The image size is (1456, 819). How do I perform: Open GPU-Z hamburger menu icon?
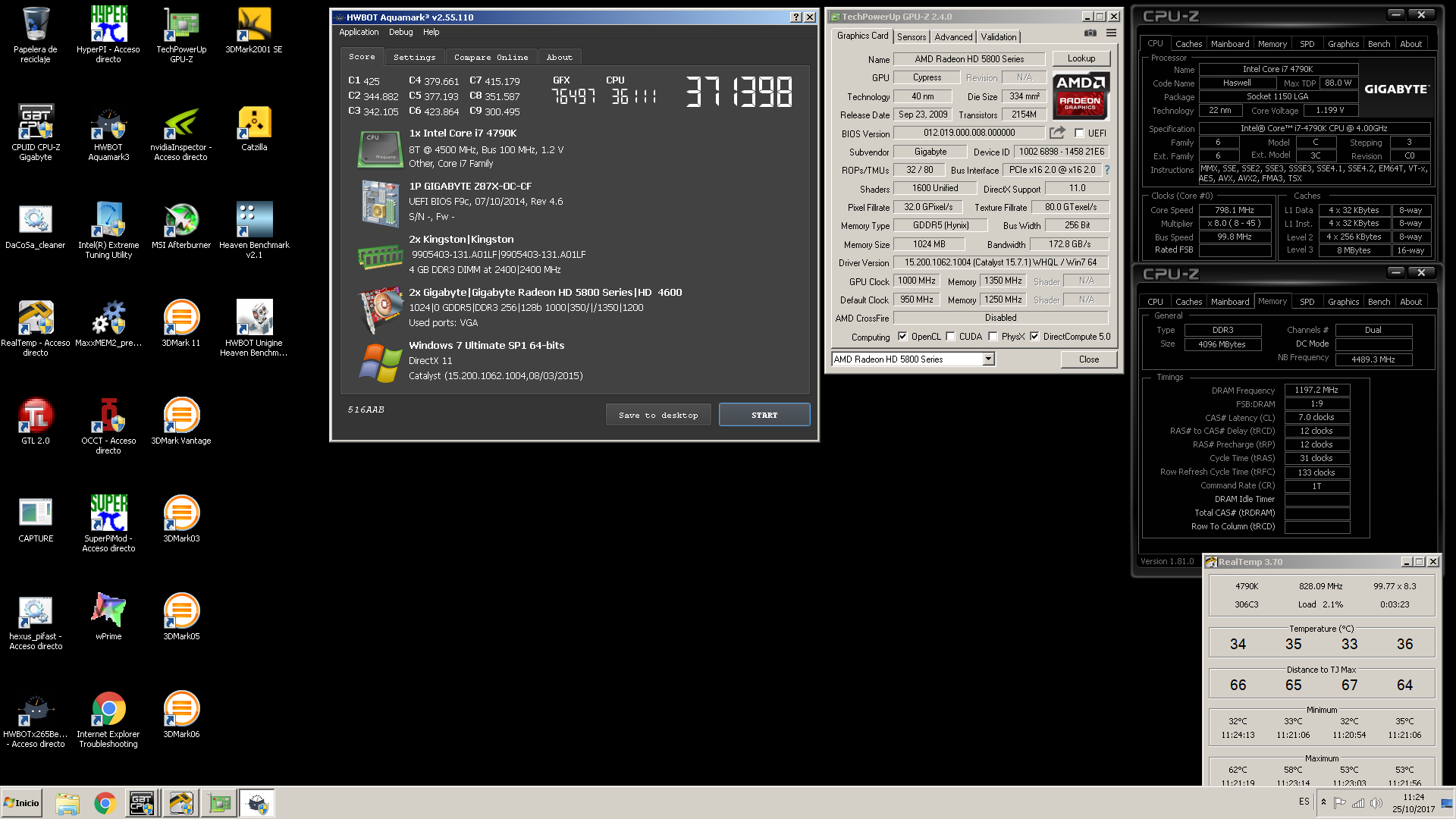(x=1111, y=33)
